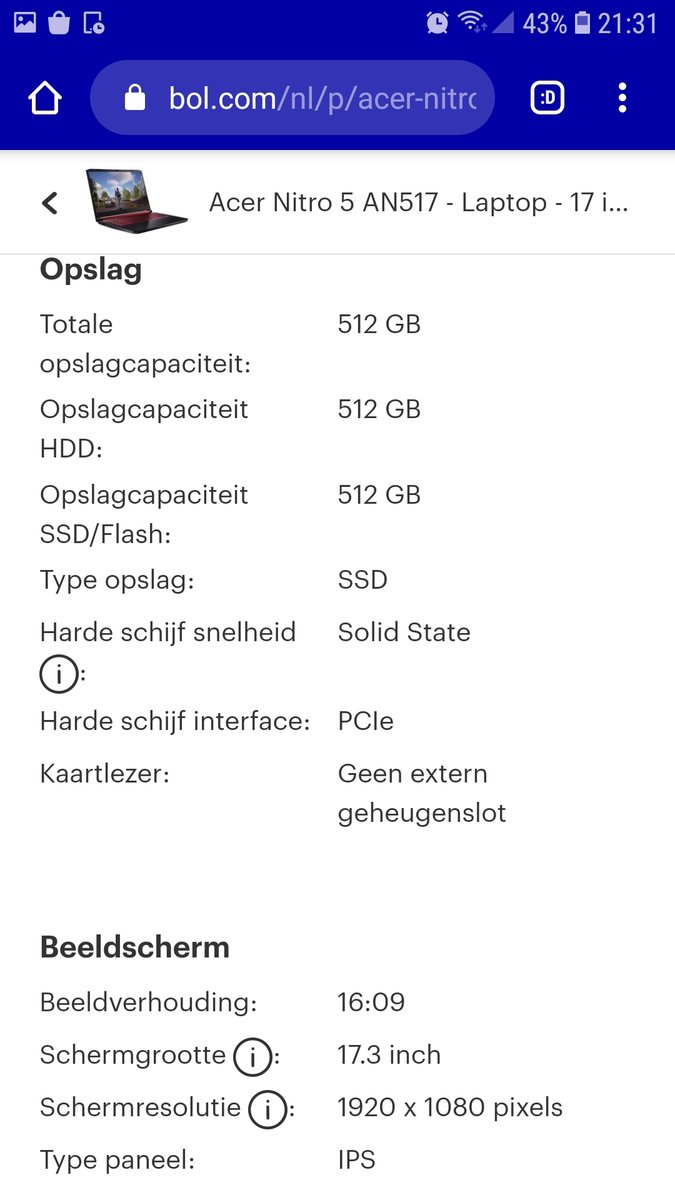675x1200 pixels.
Task: Open info icon for Harde schijf snelheid
Action: [x=58, y=676]
